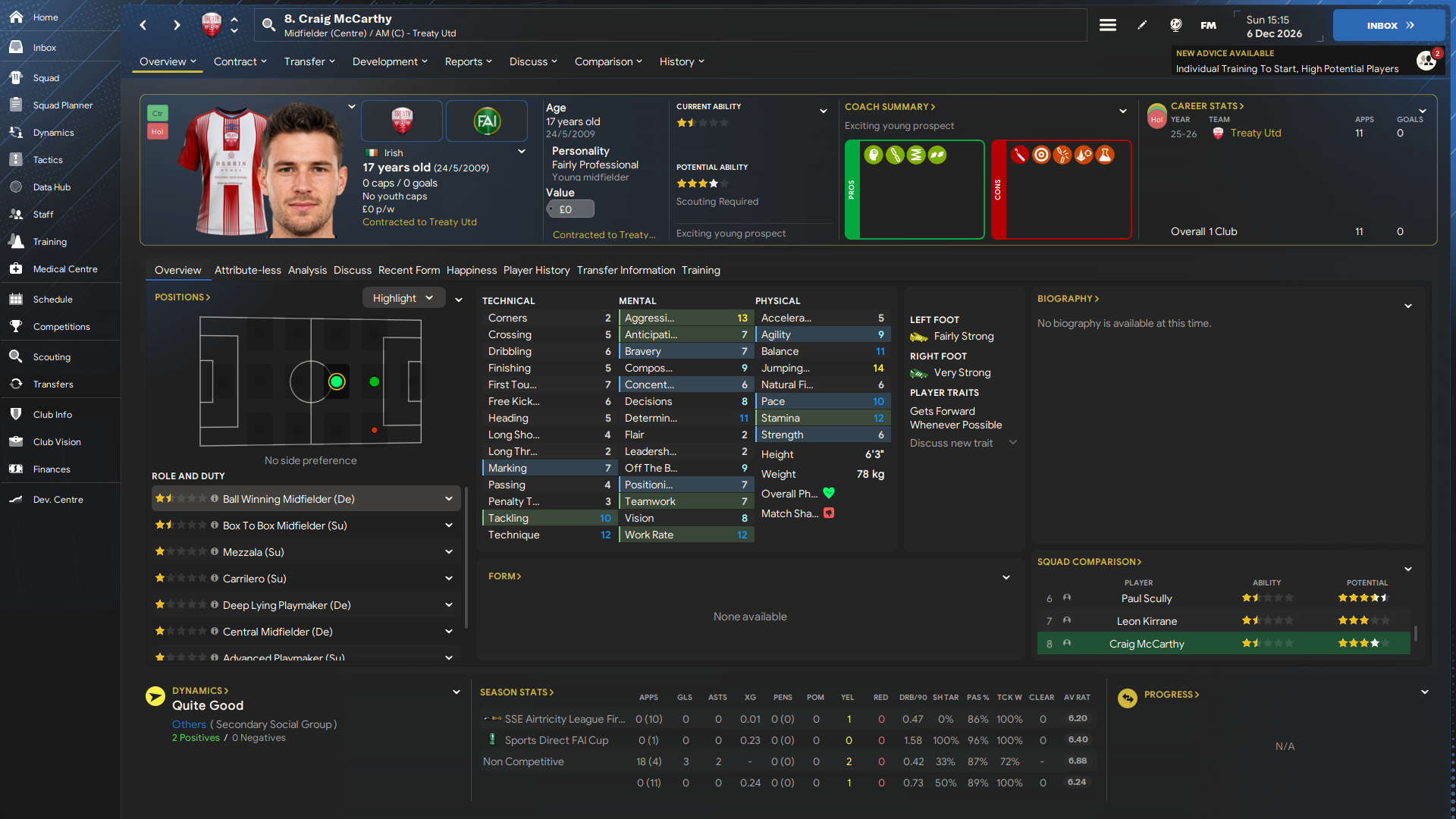Screen dimensions: 1456x819
Task: Toggle the Hol status badge
Action: pyautogui.click(x=157, y=131)
